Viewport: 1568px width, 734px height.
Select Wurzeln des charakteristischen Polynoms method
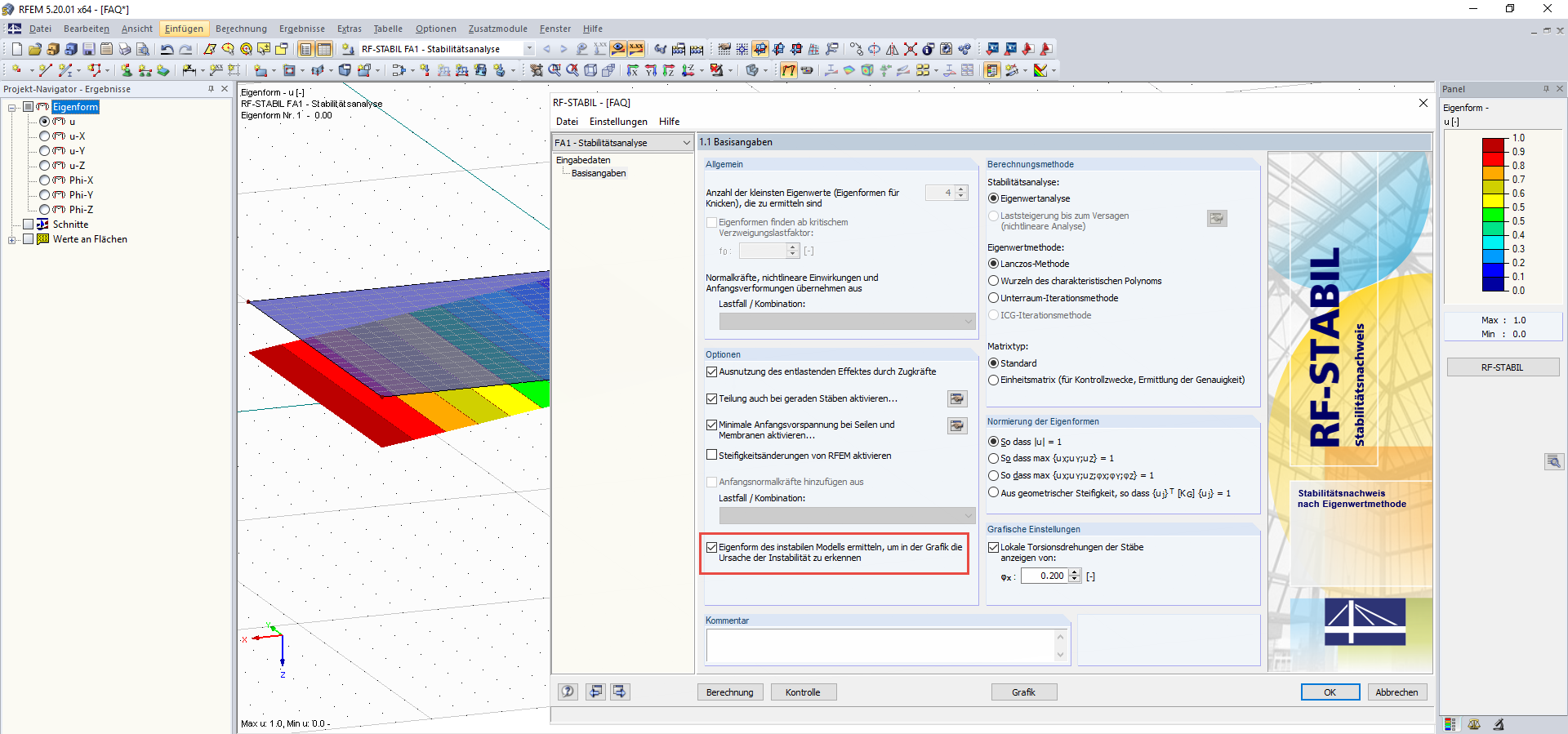coord(993,281)
